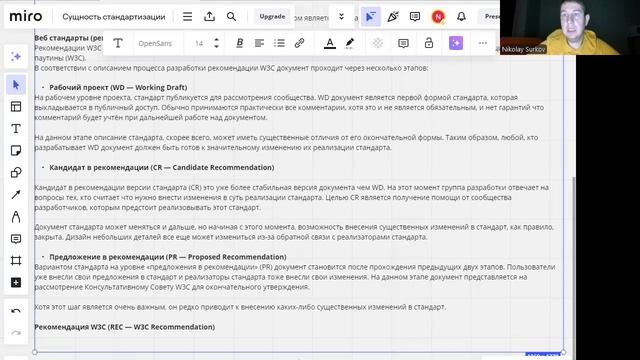The width and height of the screenshot is (640, 360).
Task: Open highlight color marker
Action: tap(349, 43)
